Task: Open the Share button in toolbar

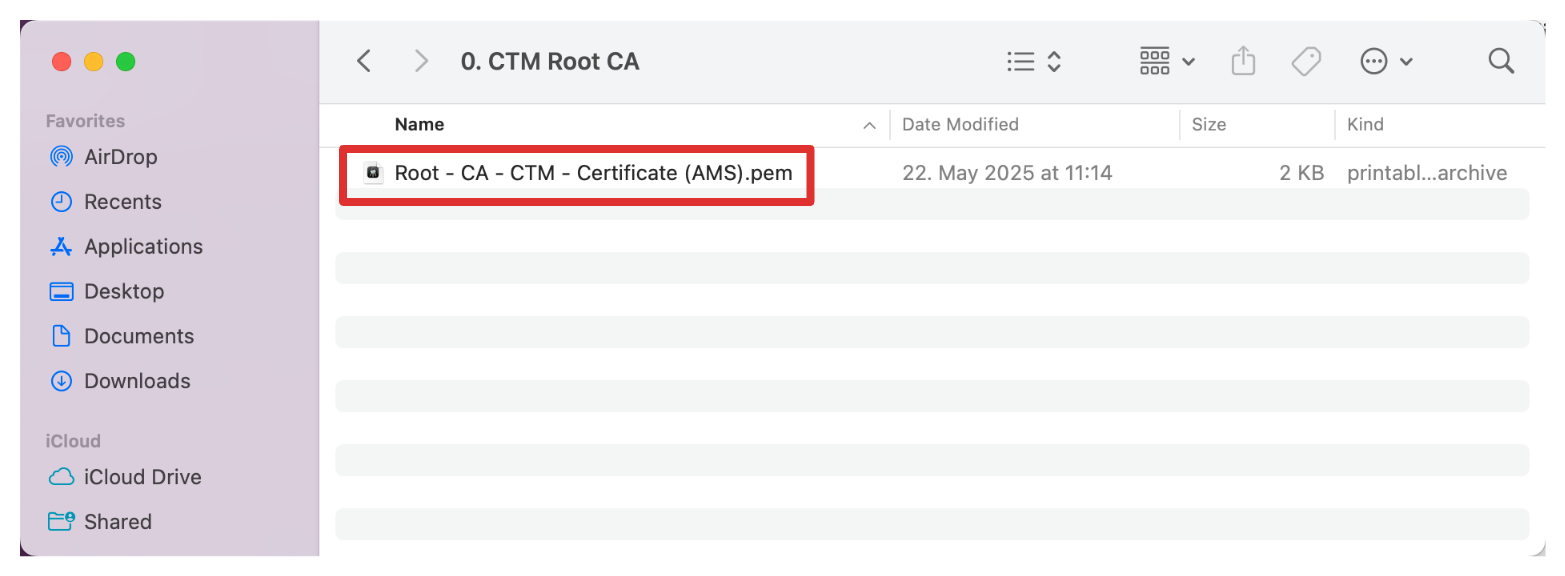Action: [1242, 61]
